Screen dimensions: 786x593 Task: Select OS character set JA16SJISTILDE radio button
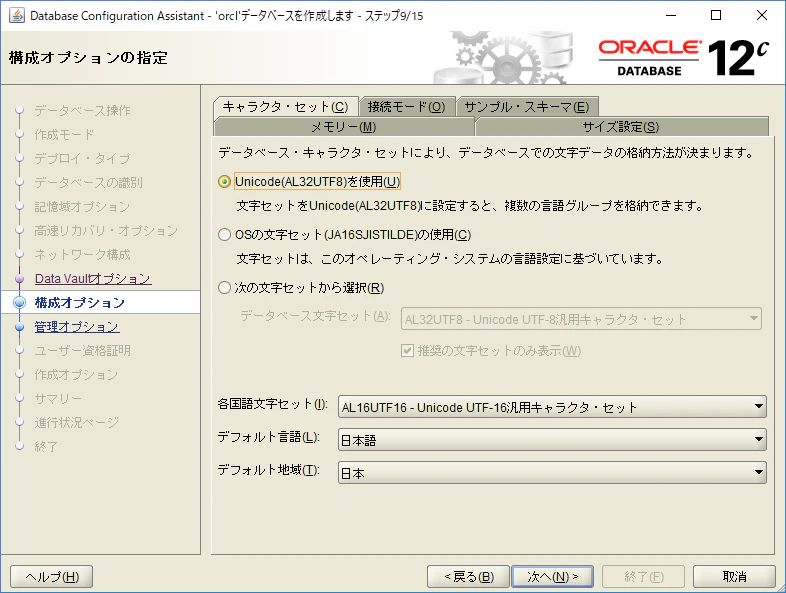point(225,235)
